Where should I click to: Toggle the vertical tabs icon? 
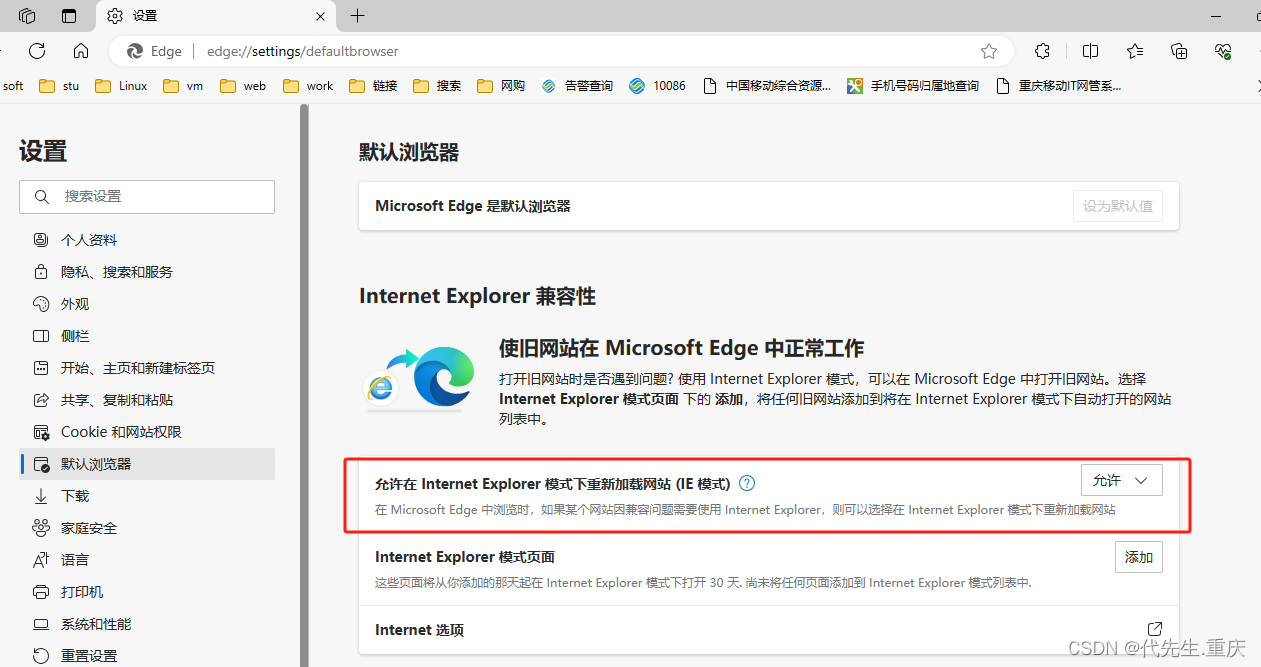pyautogui.click(x=69, y=16)
